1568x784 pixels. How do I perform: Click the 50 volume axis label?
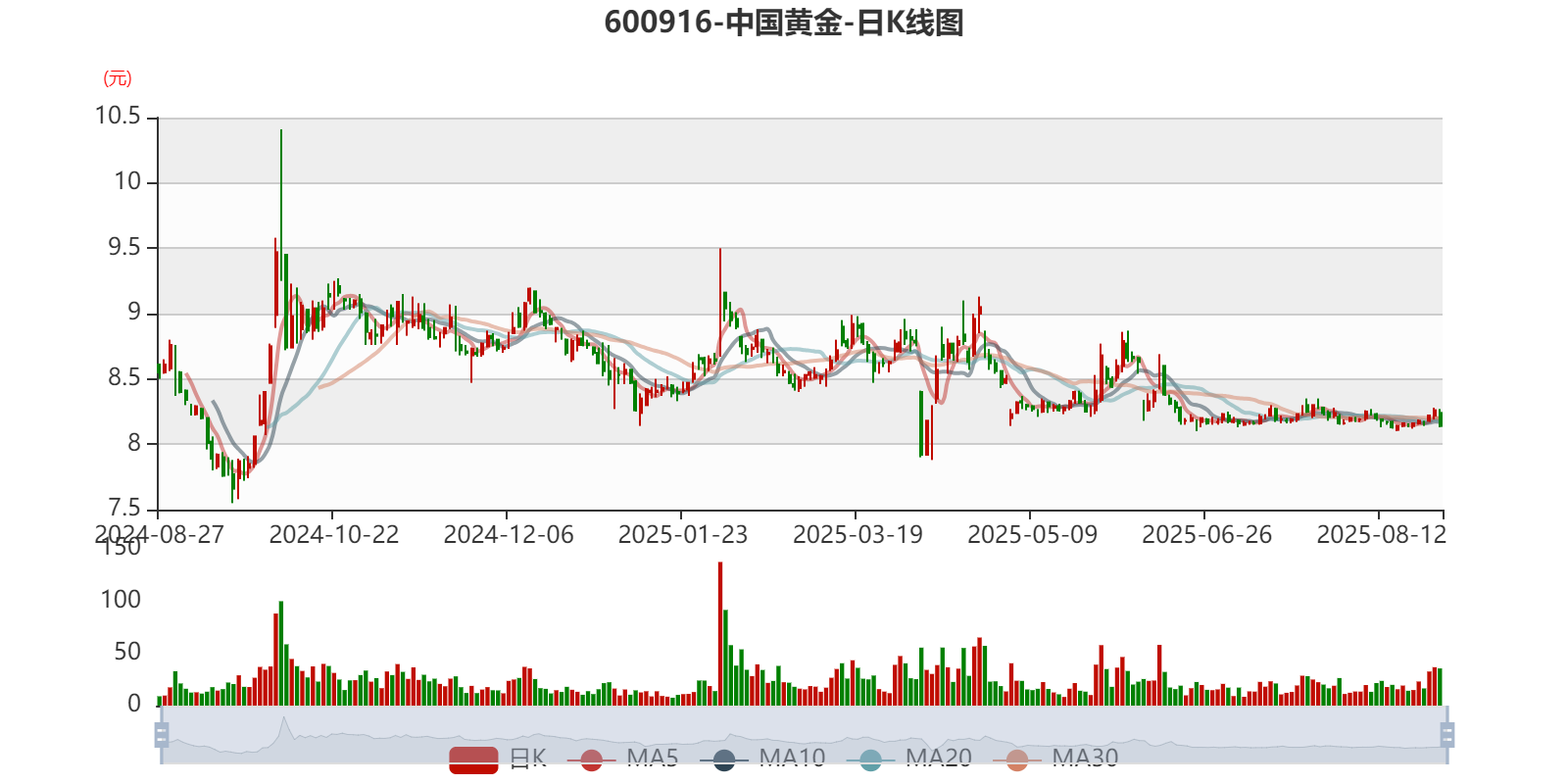[x=128, y=652]
